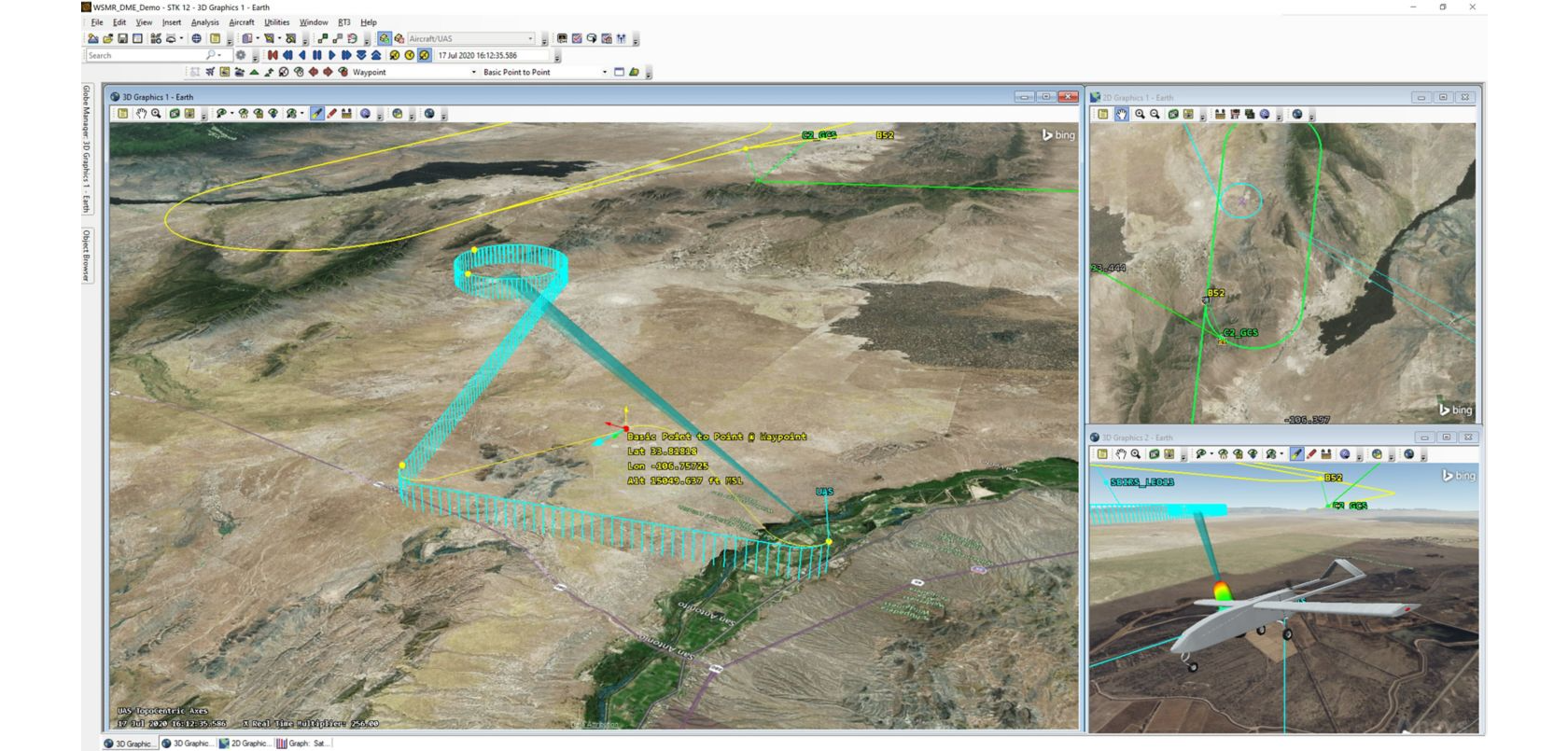Click into the Search input field
The width and height of the screenshot is (1568, 751).
tap(145, 55)
